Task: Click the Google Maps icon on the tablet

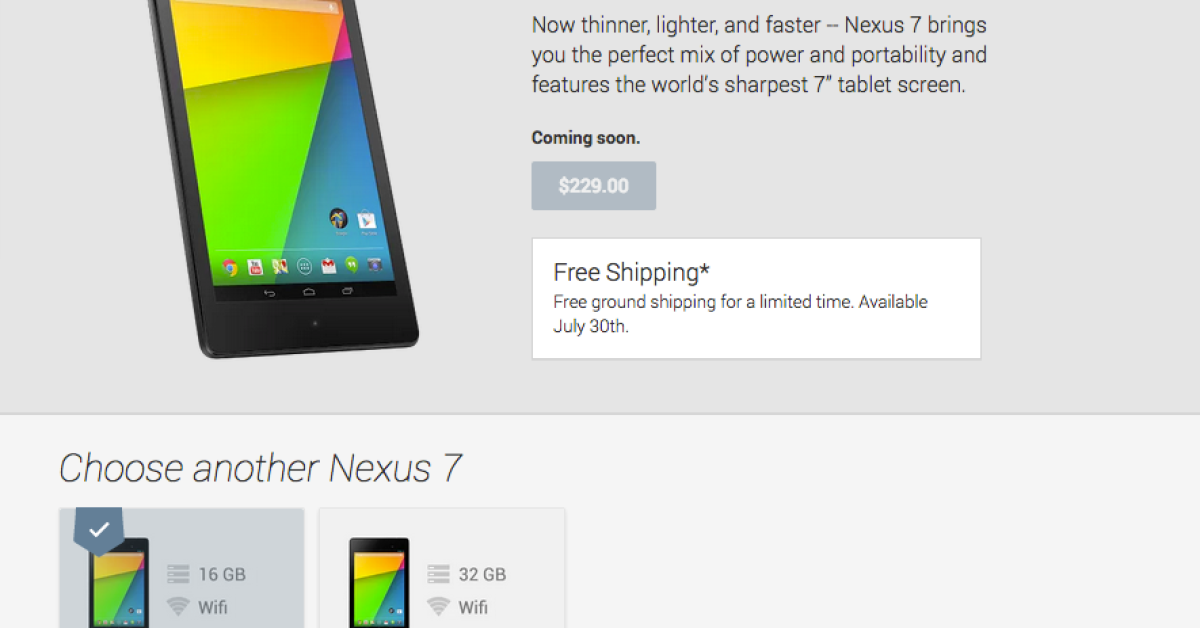Action: point(280,266)
